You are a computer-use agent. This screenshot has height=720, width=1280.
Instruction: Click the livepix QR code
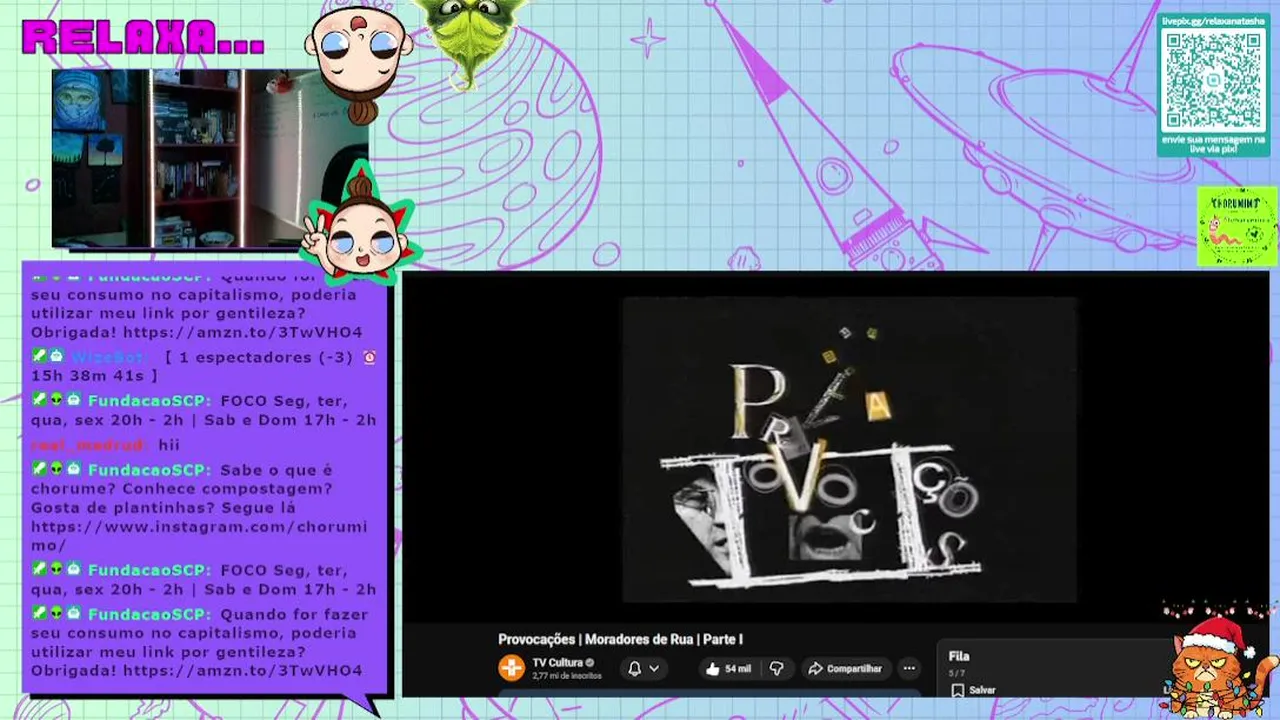pyautogui.click(x=1213, y=80)
